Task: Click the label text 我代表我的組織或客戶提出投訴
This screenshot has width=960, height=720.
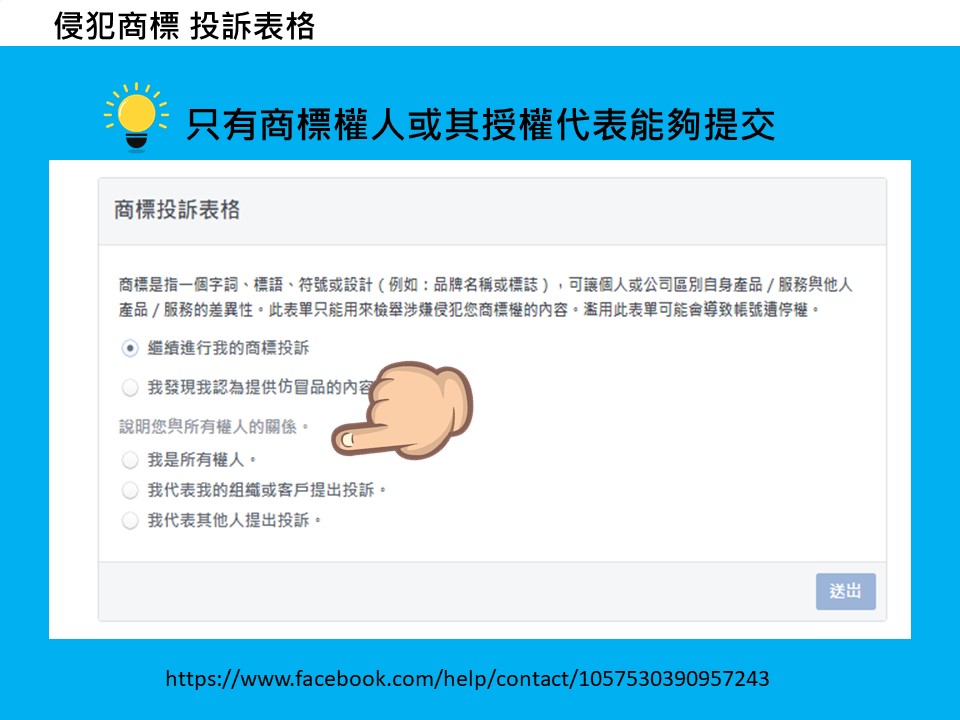Action: coord(267,490)
